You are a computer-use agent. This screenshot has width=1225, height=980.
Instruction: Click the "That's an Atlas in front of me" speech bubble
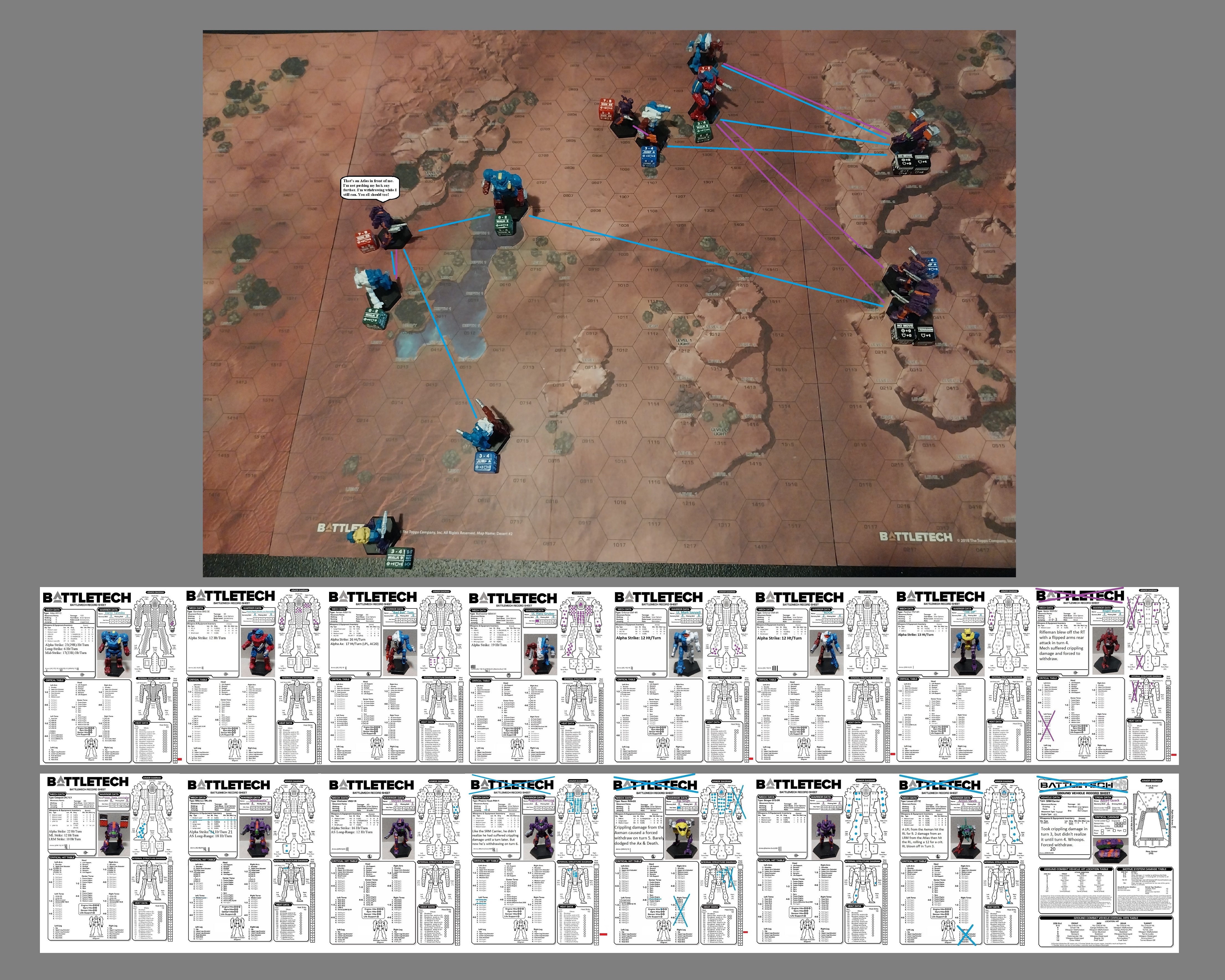370,188
